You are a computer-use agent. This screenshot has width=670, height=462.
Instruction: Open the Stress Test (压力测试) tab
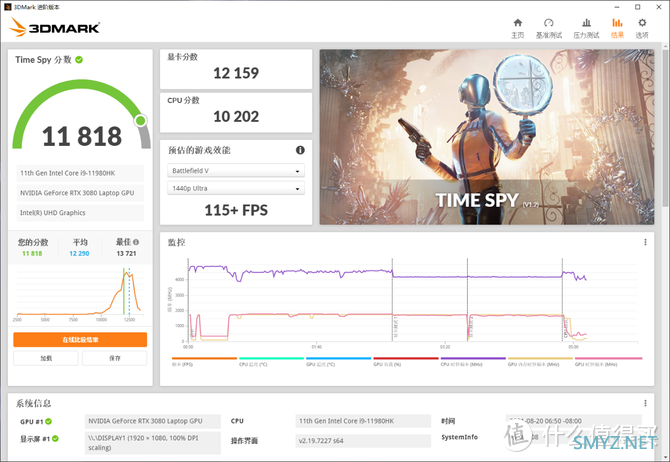586,28
